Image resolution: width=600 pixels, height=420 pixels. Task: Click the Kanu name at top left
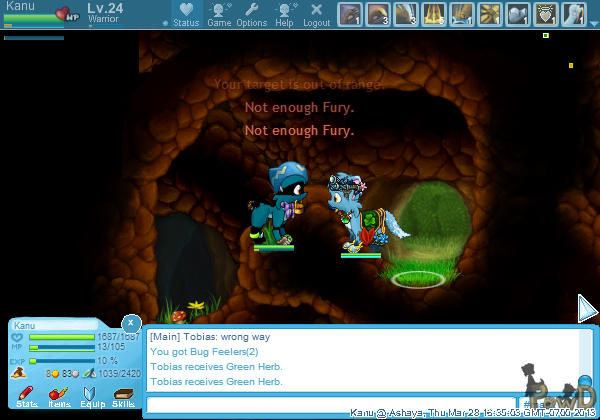[20, 6]
